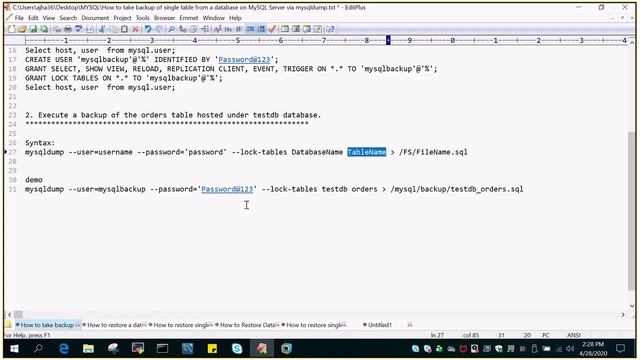Switch to the Untitled1 document tab
The image size is (640, 360).
[380, 325]
